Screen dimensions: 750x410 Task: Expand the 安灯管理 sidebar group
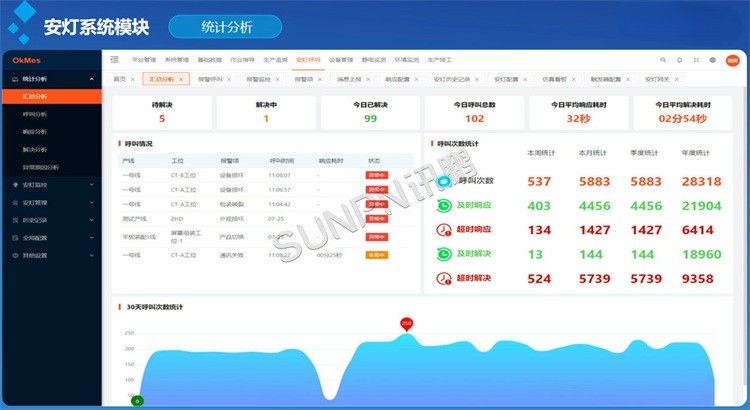click(x=91, y=202)
